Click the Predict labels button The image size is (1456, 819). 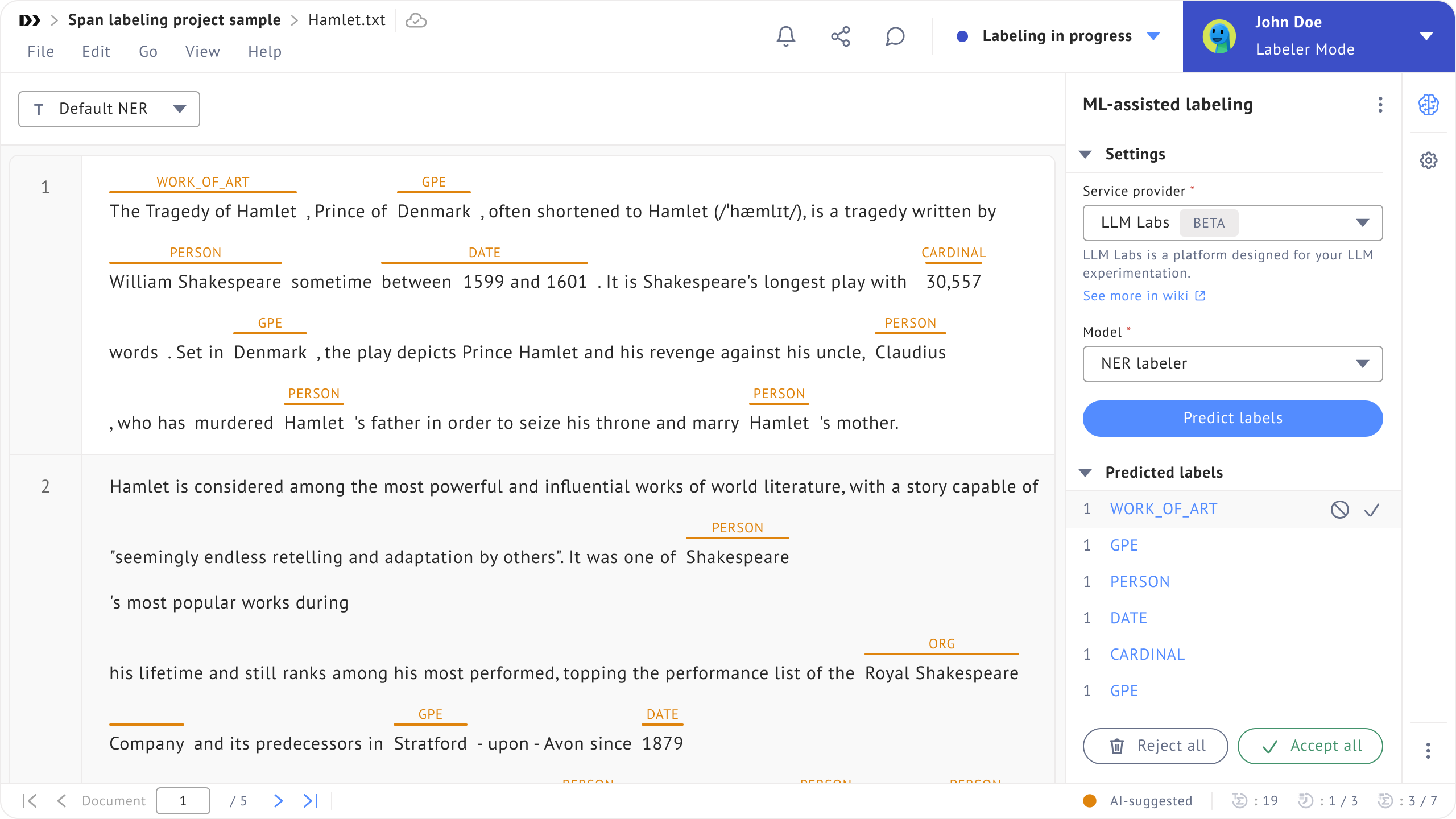click(x=1232, y=418)
